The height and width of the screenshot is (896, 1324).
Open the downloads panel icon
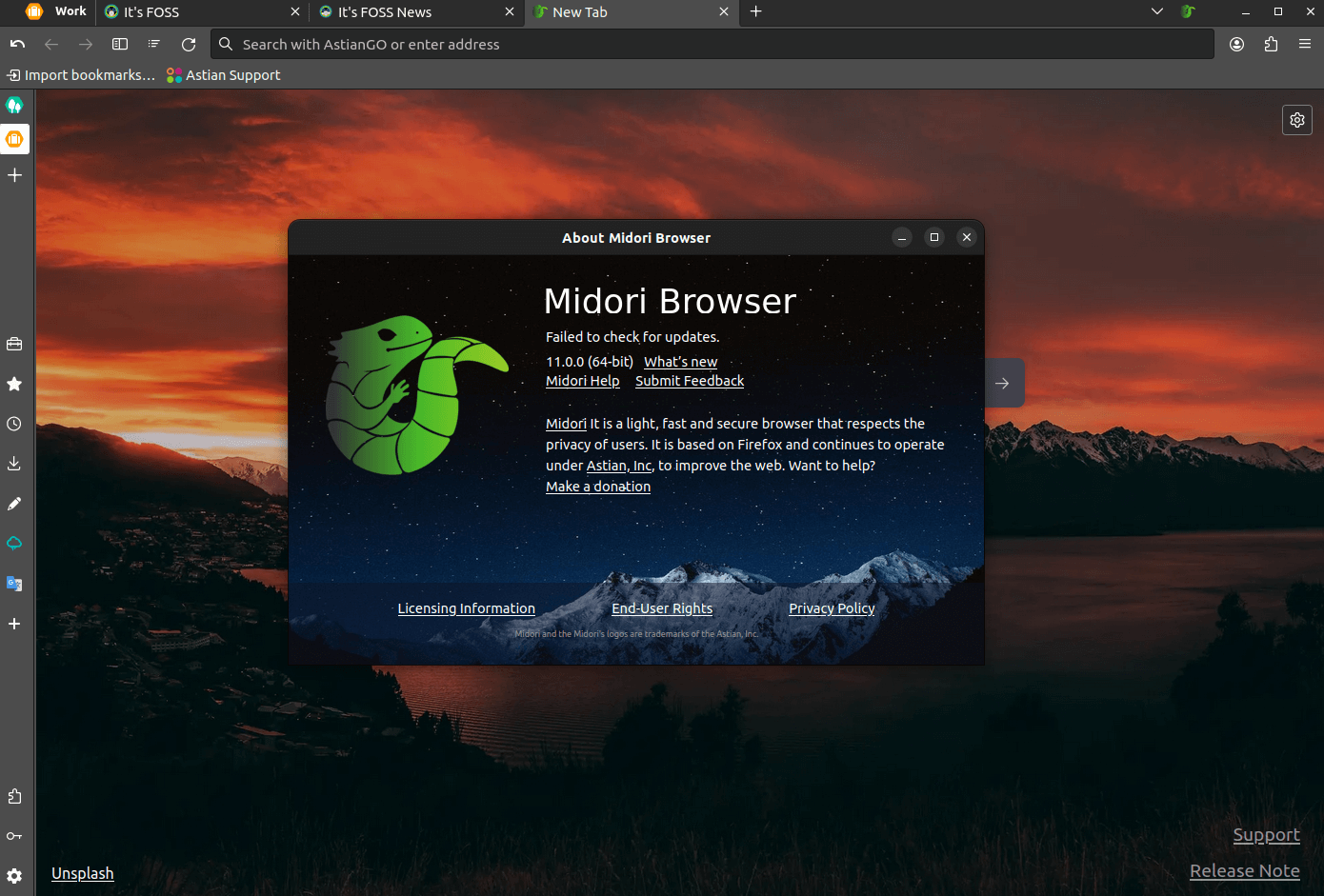(x=14, y=464)
